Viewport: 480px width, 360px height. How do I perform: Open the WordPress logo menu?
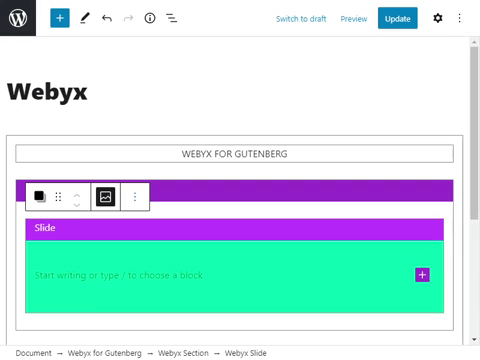(x=18, y=18)
